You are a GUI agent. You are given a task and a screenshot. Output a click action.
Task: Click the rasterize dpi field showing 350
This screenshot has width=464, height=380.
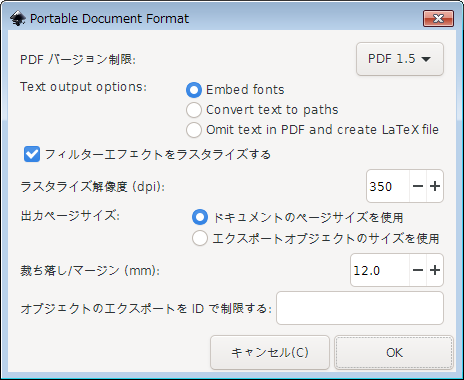click(388, 186)
